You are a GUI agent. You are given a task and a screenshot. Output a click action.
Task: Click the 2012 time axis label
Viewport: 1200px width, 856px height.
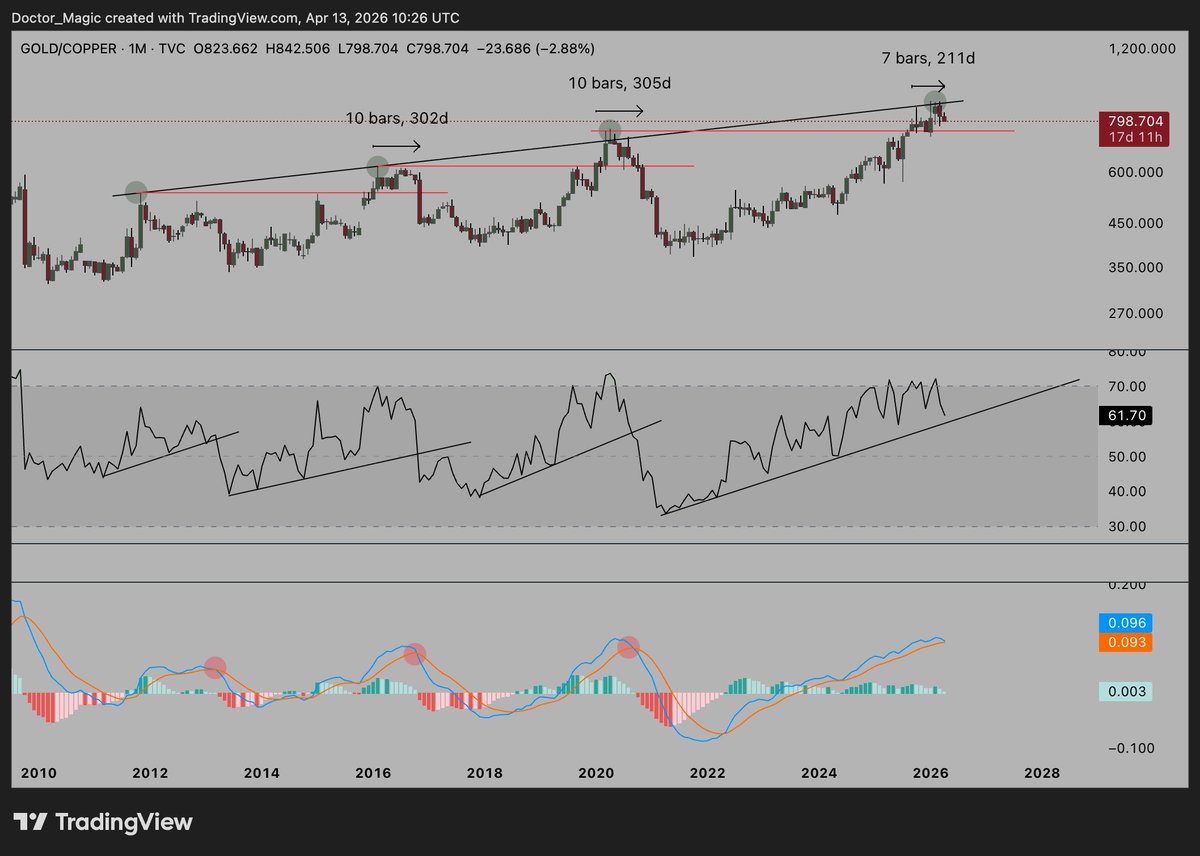[149, 773]
